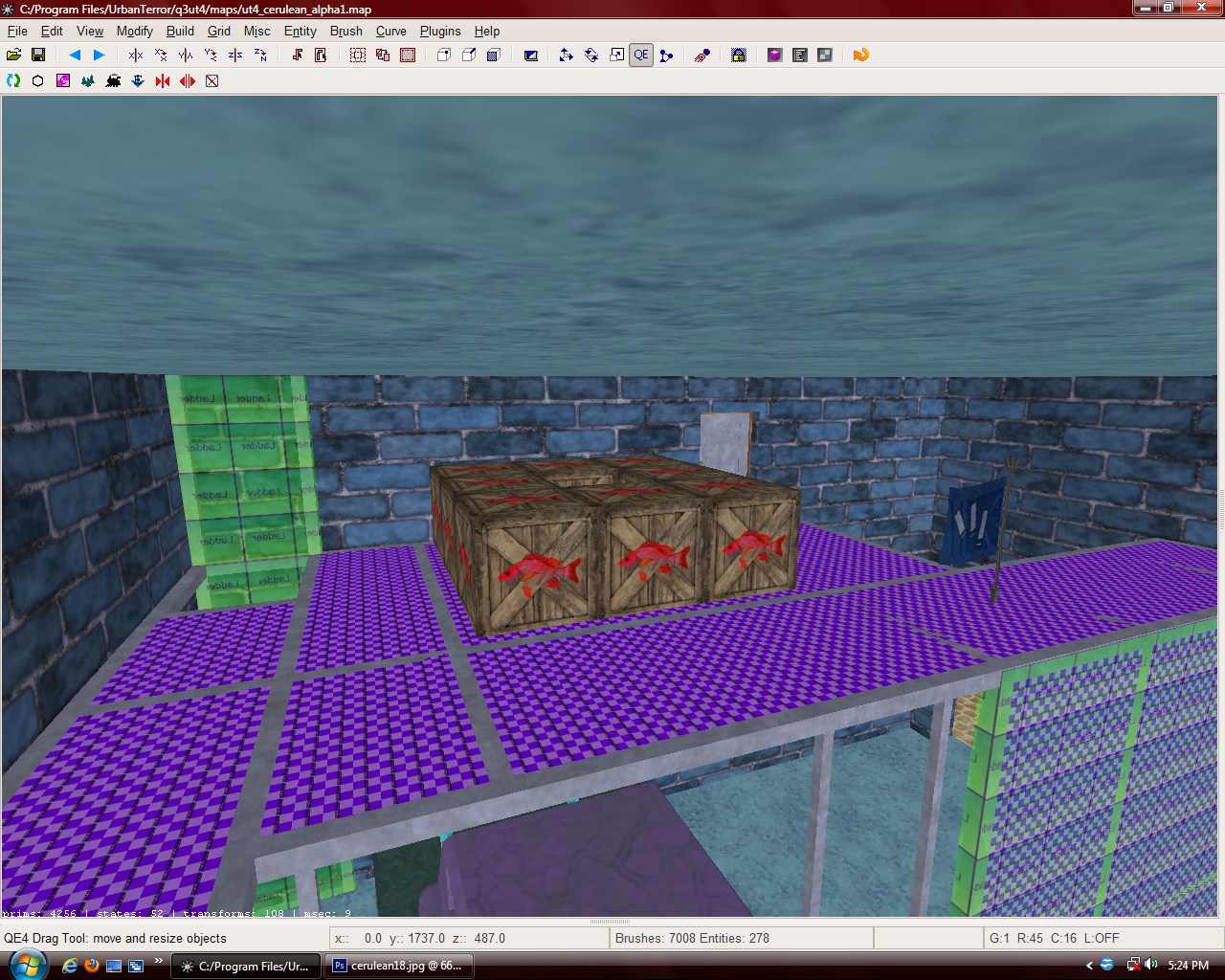This screenshot has width=1225, height=980.
Task: Enable the Translate tool toggle
Action: click(566, 56)
